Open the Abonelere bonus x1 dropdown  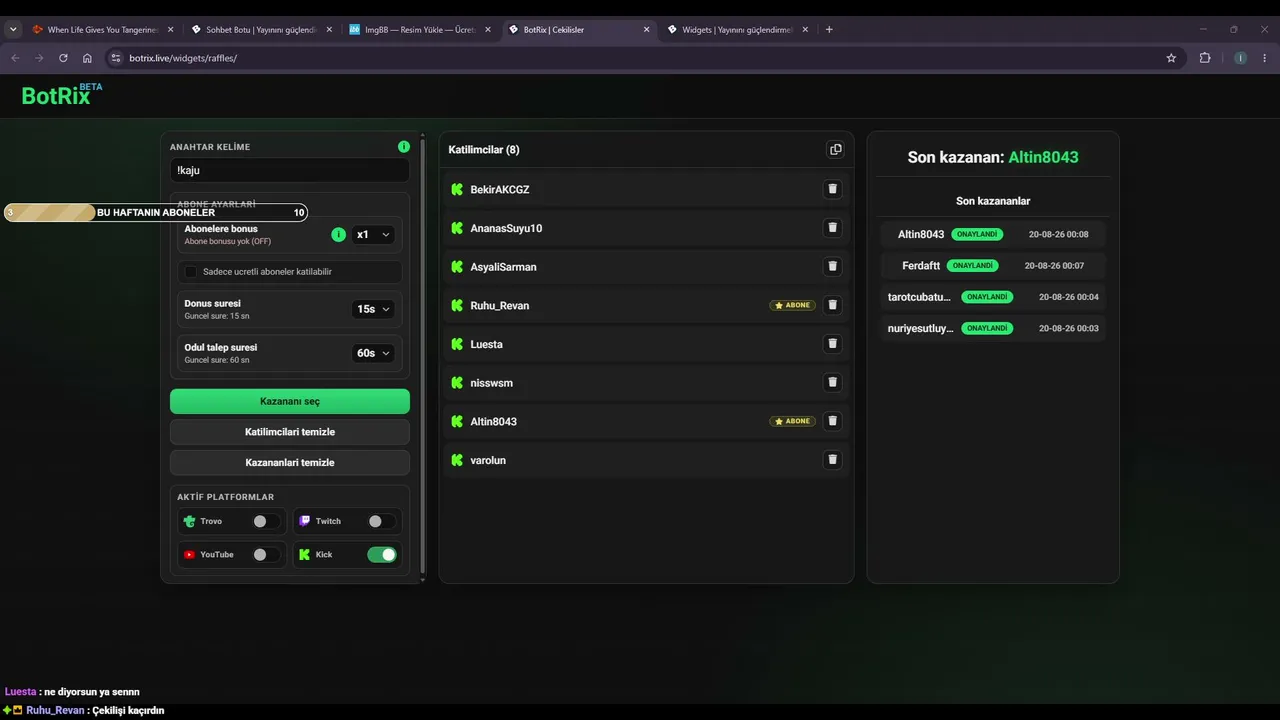(373, 234)
